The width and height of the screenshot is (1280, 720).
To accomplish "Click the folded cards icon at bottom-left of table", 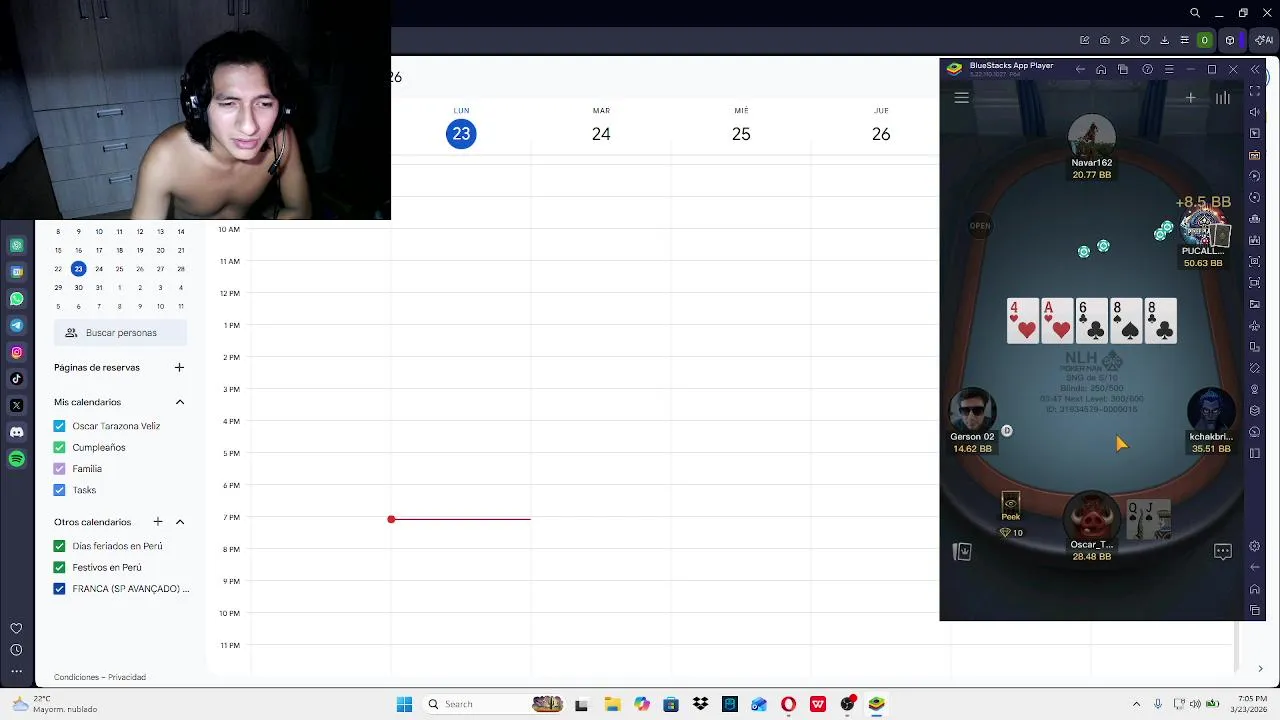I will pyautogui.click(x=963, y=551).
